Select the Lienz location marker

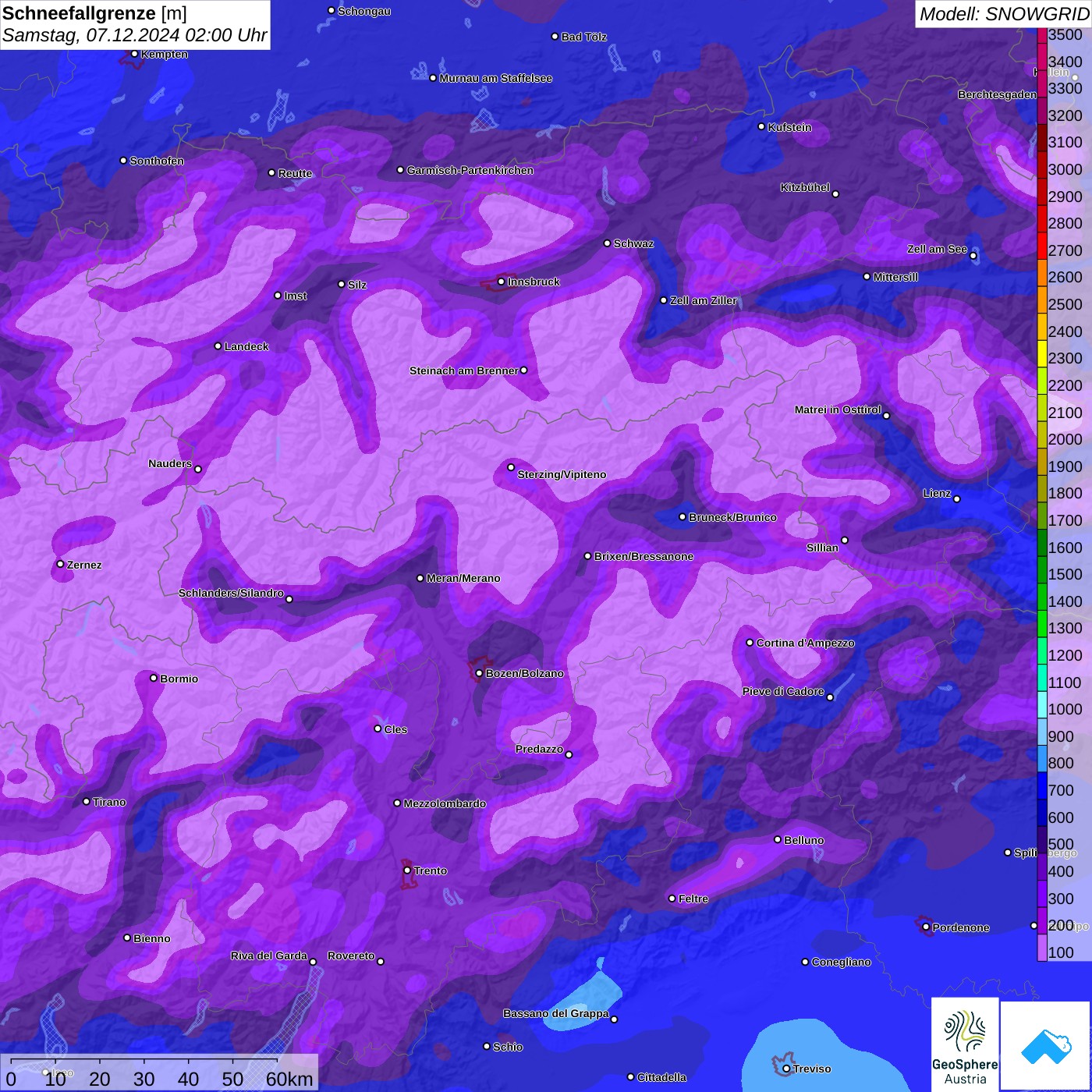pos(957,499)
